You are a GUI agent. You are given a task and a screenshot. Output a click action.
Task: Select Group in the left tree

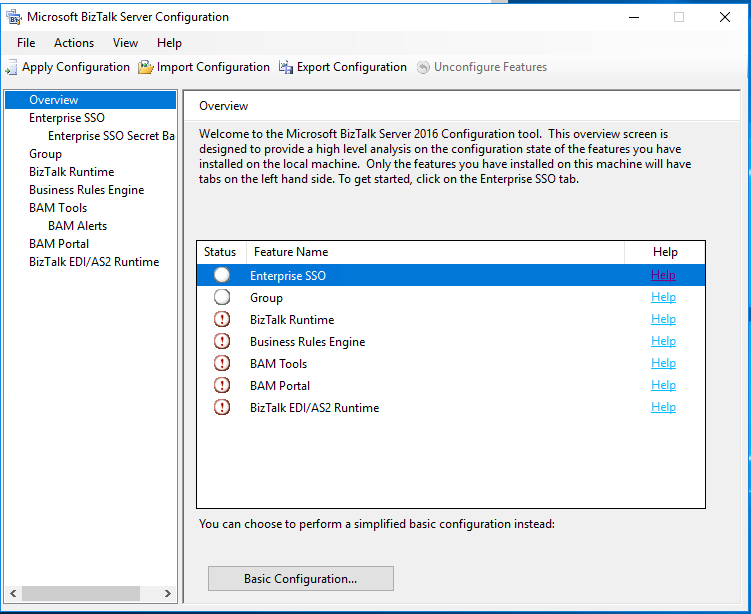tap(46, 154)
